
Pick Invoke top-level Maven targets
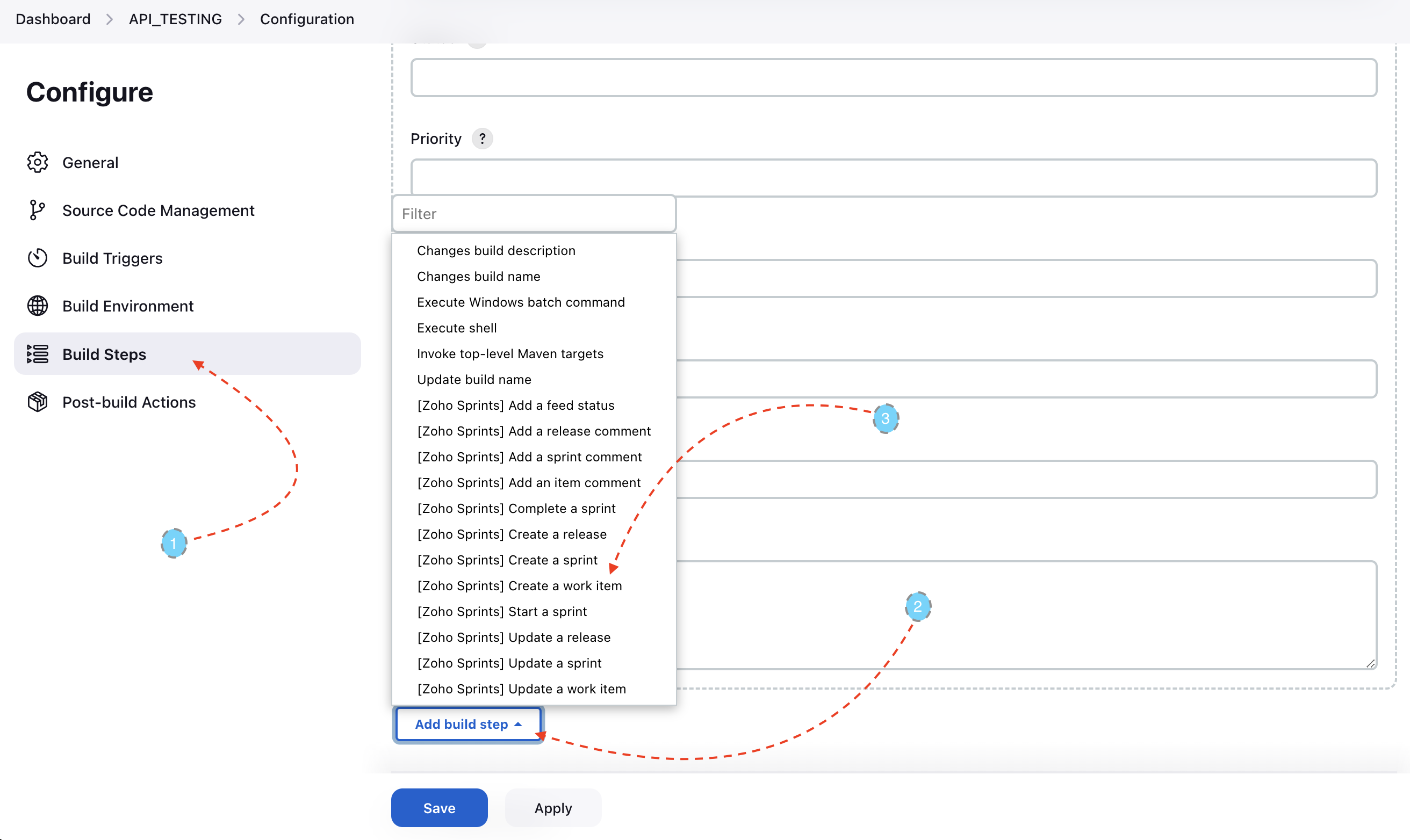point(534,353)
